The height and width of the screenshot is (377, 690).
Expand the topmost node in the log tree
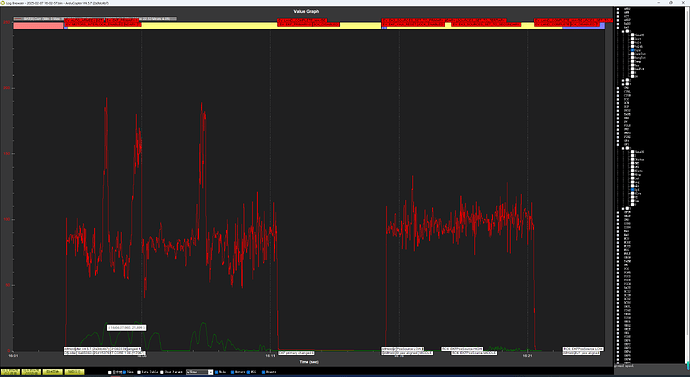(x=618, y=9)
